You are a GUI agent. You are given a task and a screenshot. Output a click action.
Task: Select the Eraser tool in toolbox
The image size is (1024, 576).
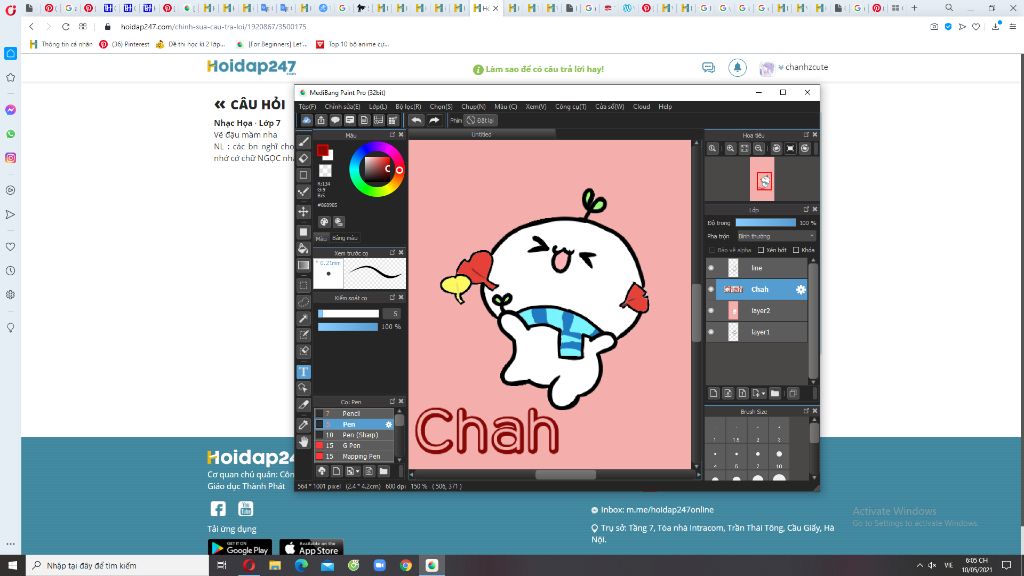click(x=304, y=158)
